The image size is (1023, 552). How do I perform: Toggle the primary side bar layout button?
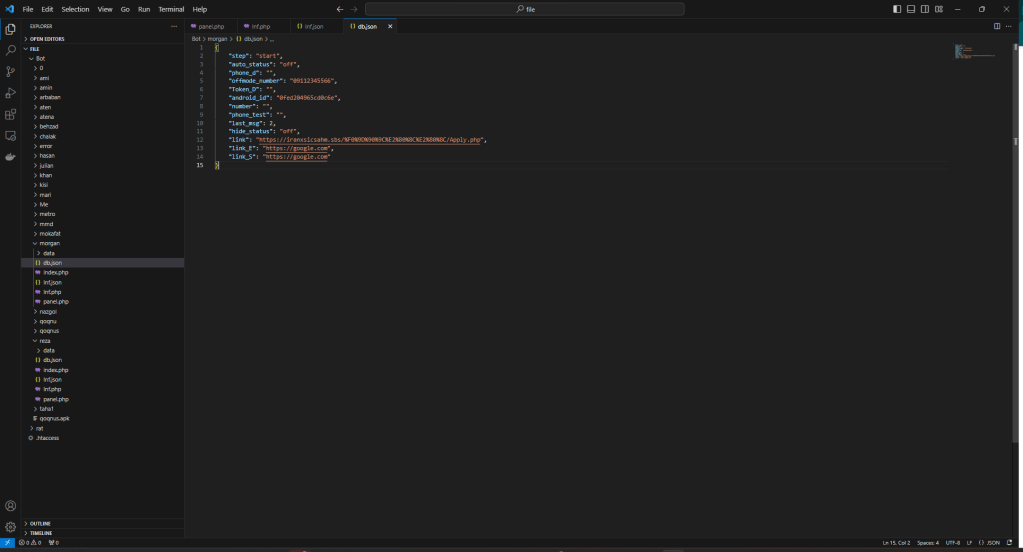tap(897, 9)
